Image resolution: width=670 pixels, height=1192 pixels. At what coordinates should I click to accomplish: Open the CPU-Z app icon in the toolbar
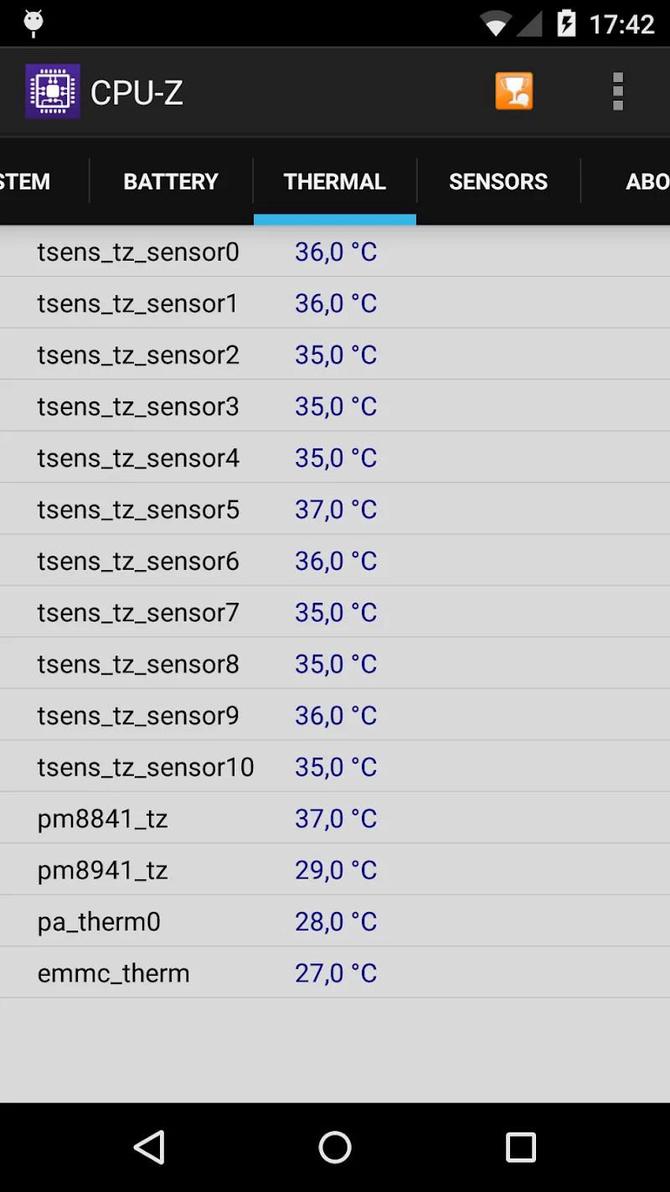[52, 90]
